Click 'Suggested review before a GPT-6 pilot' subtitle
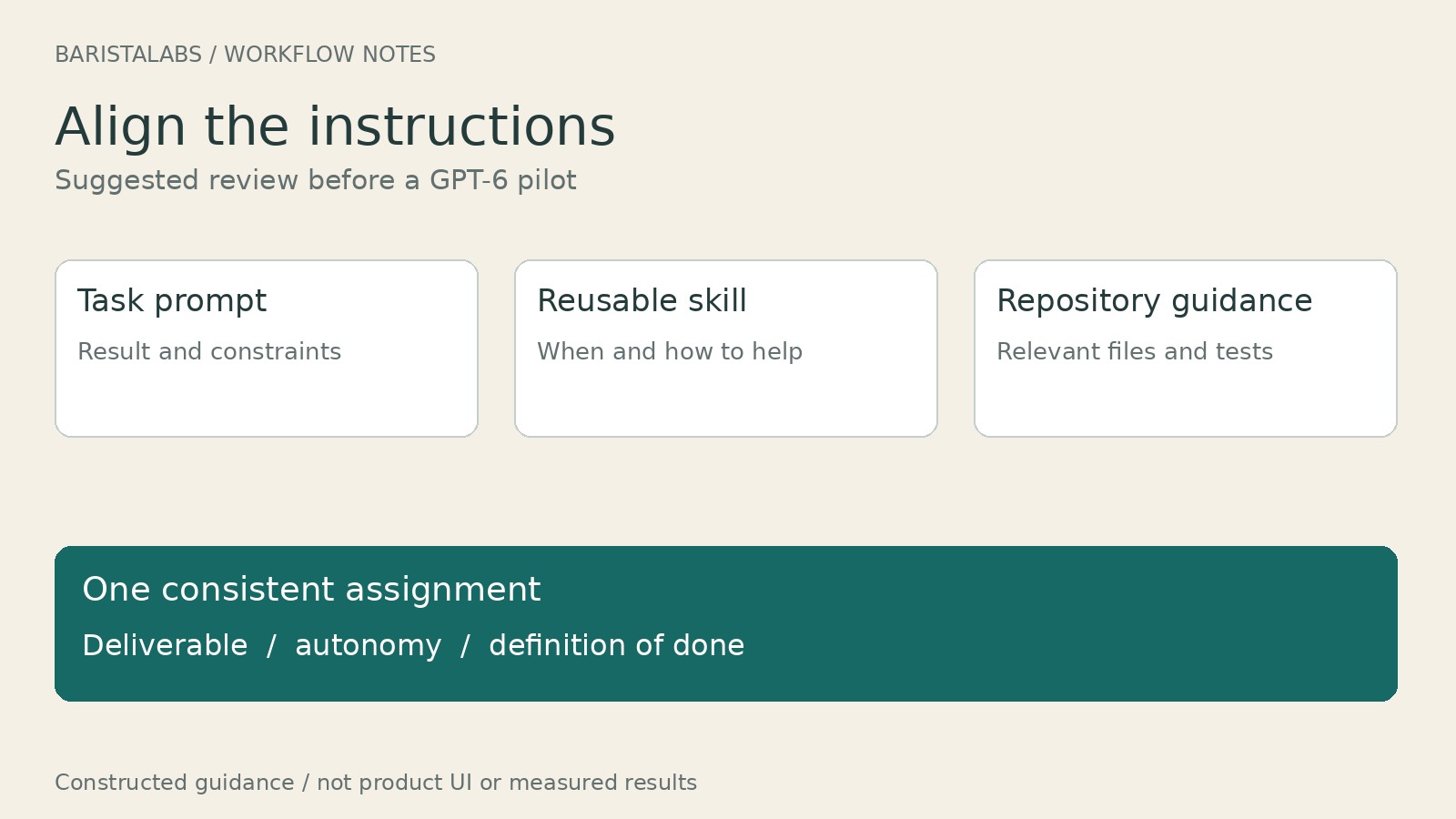The width and height of the screenshot is (1456, 819). pyautogui.click(x=315, y=180)
